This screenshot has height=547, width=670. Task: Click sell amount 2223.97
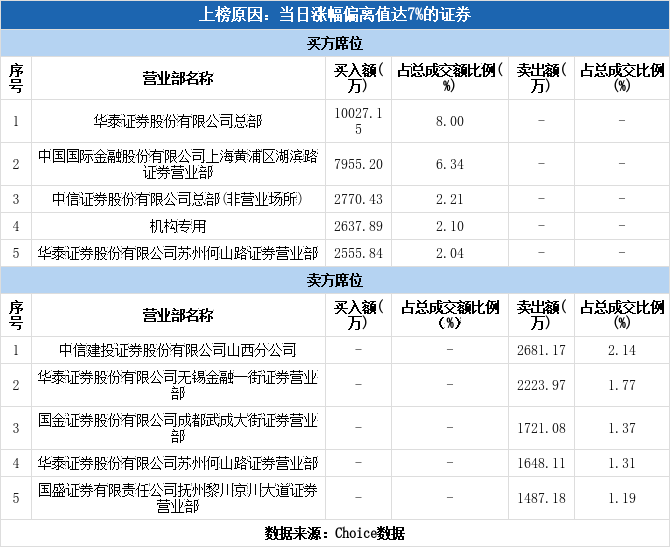click(x=541, y=385)
